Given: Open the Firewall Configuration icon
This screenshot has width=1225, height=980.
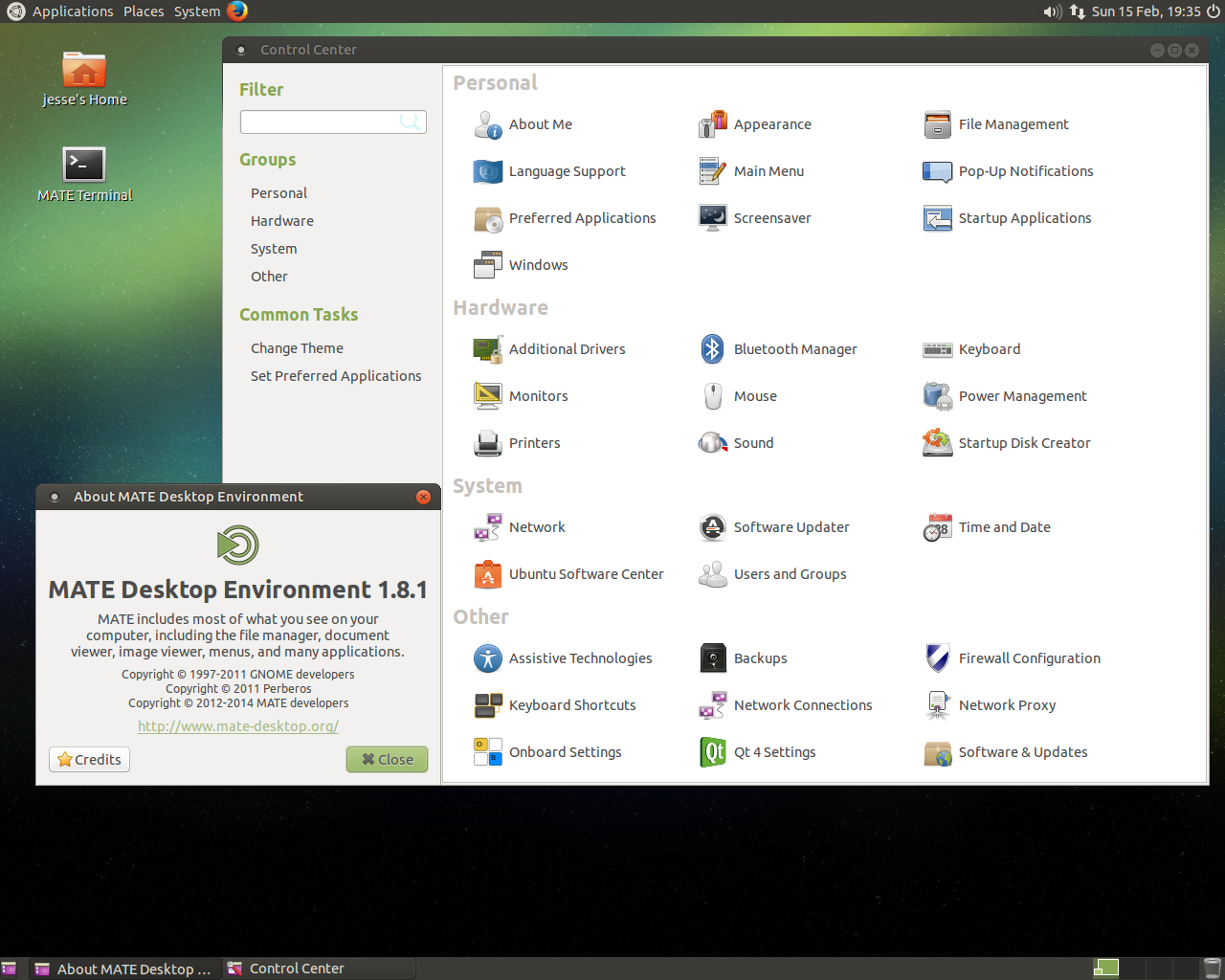Looking at the screenshot, I should 938,658.
